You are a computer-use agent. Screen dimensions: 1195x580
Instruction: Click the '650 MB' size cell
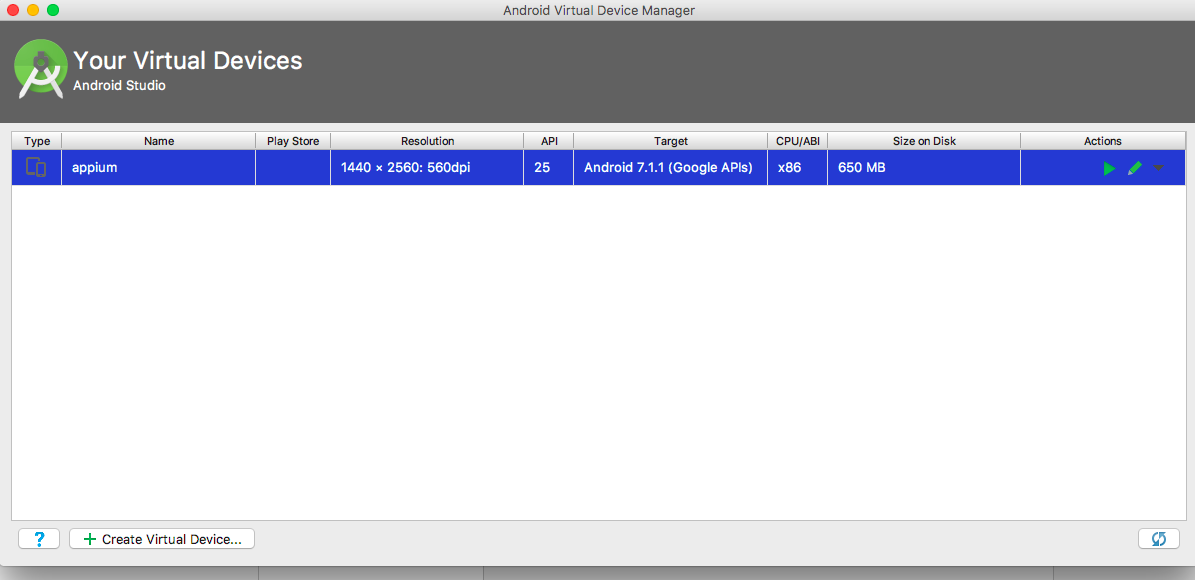point(924,168)
